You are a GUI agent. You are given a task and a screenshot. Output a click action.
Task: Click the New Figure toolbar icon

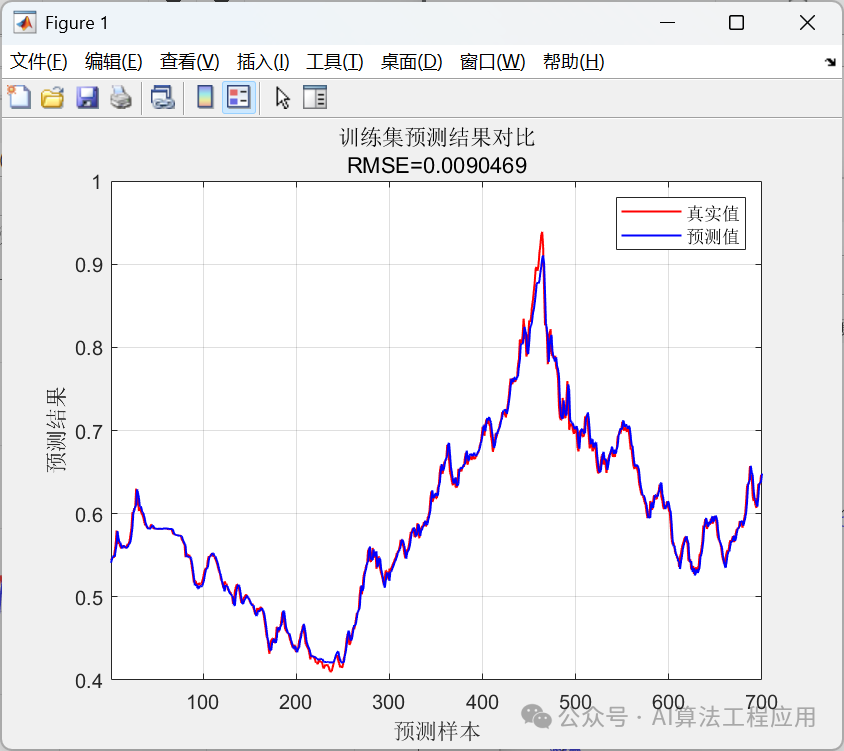pyautogui.click(x=19, y=97)
